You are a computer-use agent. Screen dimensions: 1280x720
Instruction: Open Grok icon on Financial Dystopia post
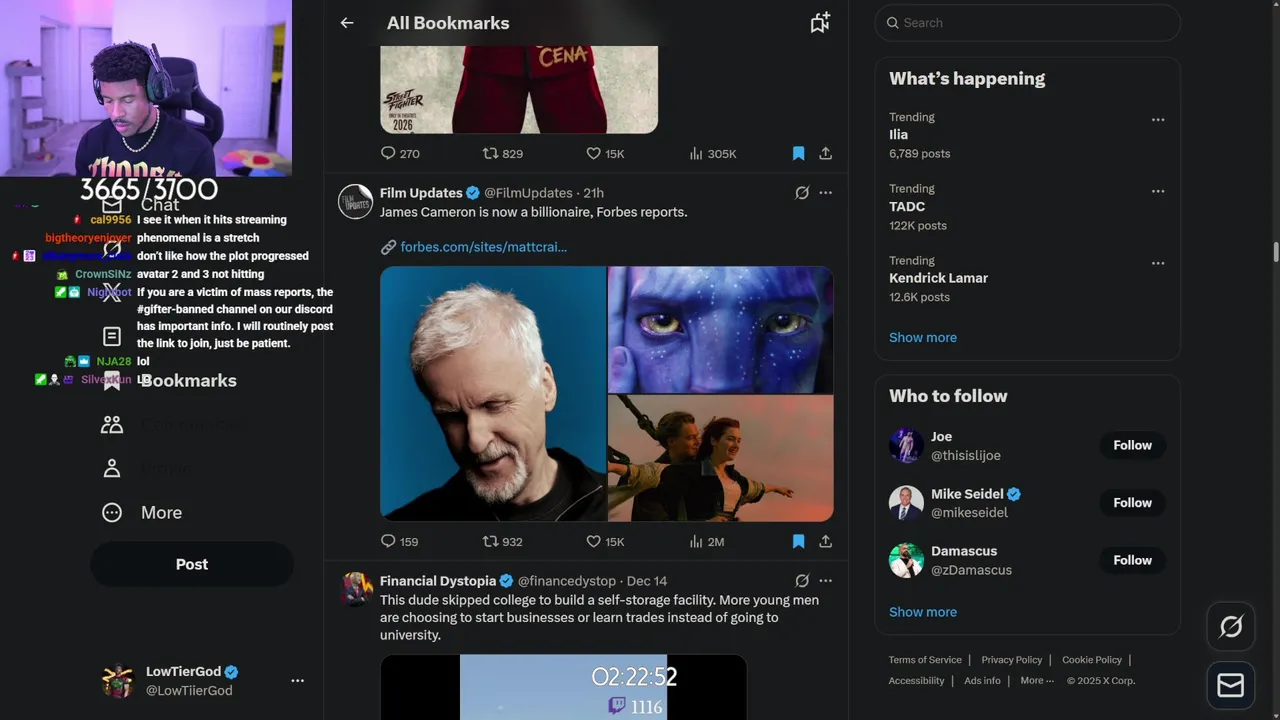tap(802, 581)
